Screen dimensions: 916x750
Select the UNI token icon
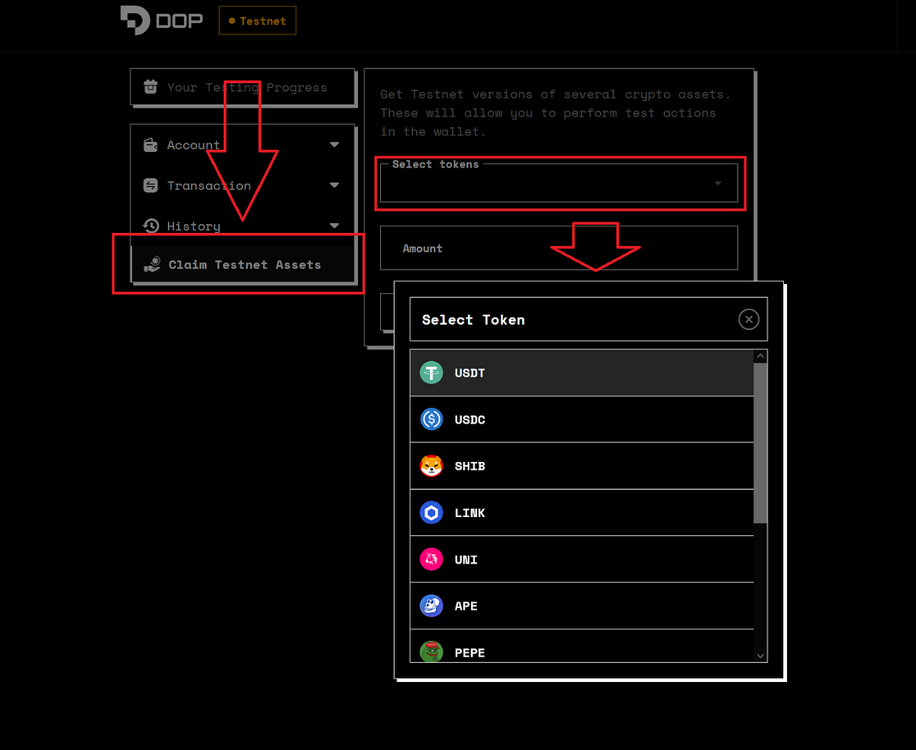(431, 560)
